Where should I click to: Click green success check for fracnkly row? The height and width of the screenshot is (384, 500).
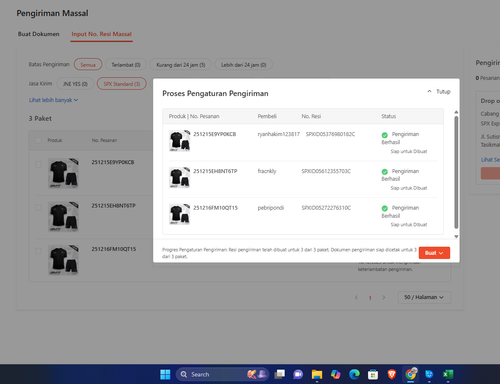pyautogui.click(x=385, y=172)
